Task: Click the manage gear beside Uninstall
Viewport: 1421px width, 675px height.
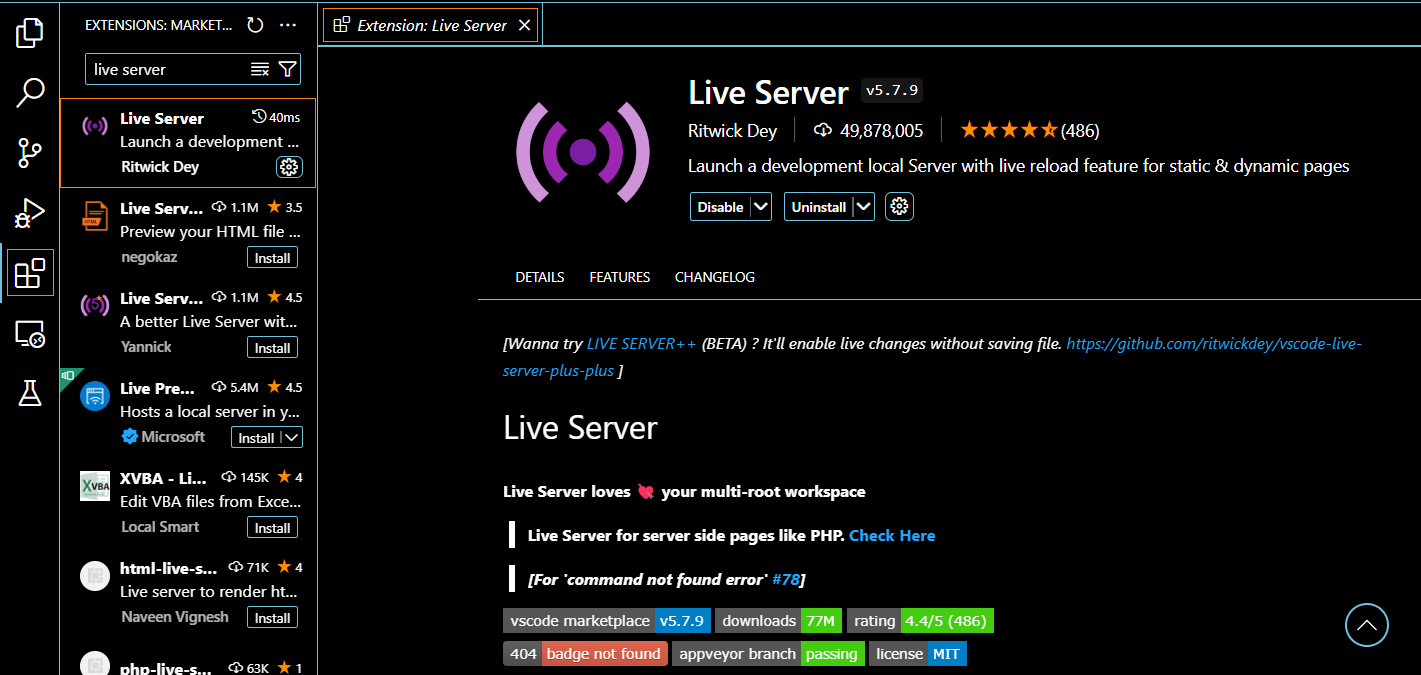Action: [x=899, y=207]
